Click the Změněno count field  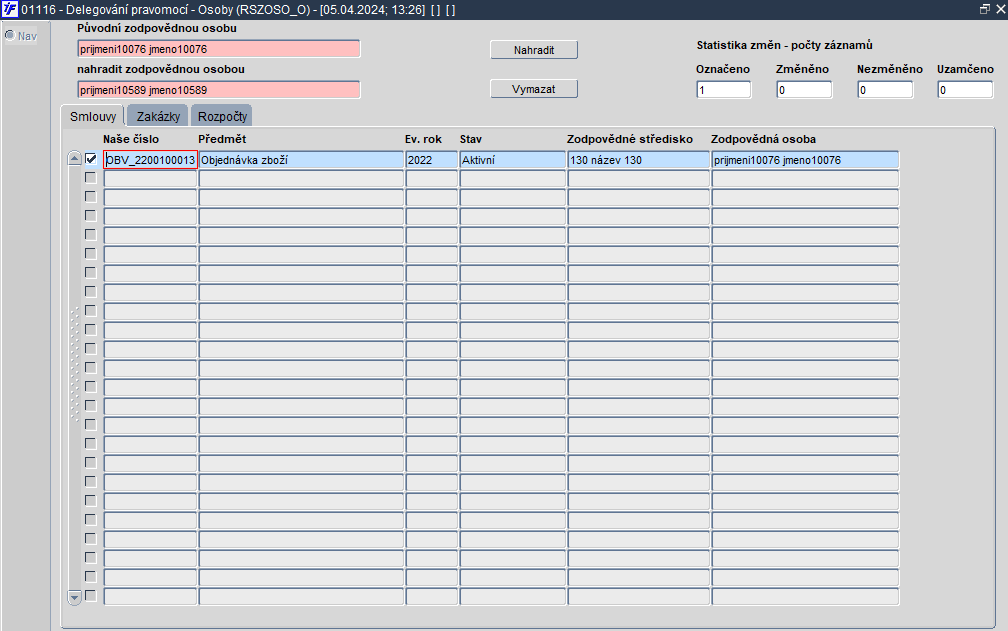point(804,90)
